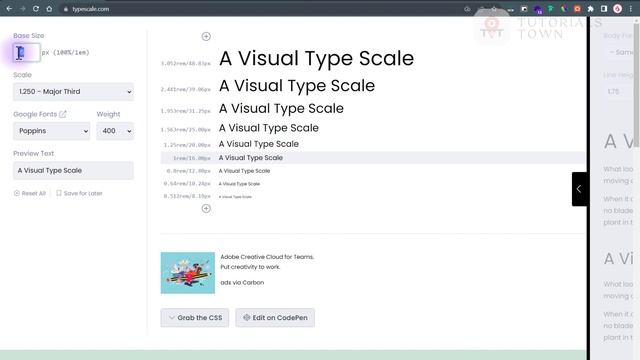
Task: Click the green extension icon
Action: click(551, 9)
